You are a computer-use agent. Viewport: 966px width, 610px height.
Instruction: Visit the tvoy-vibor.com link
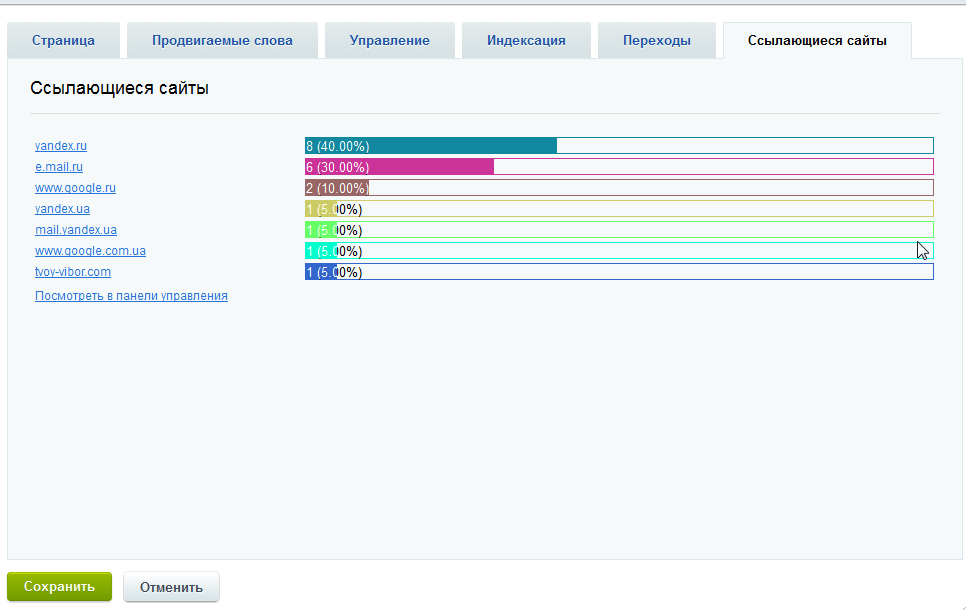coord(73,272)
